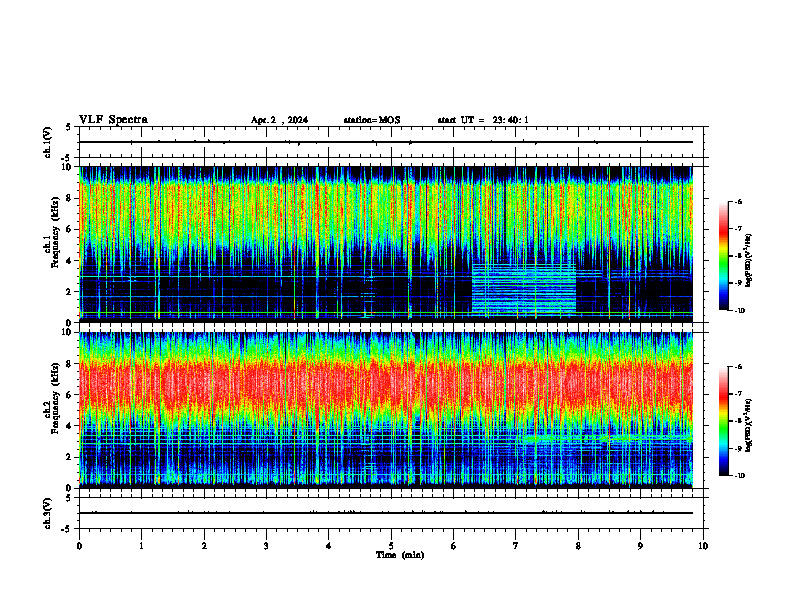Click the time axis tick label '1'
This screenshot has width=792, height=612.
(141, 546)
